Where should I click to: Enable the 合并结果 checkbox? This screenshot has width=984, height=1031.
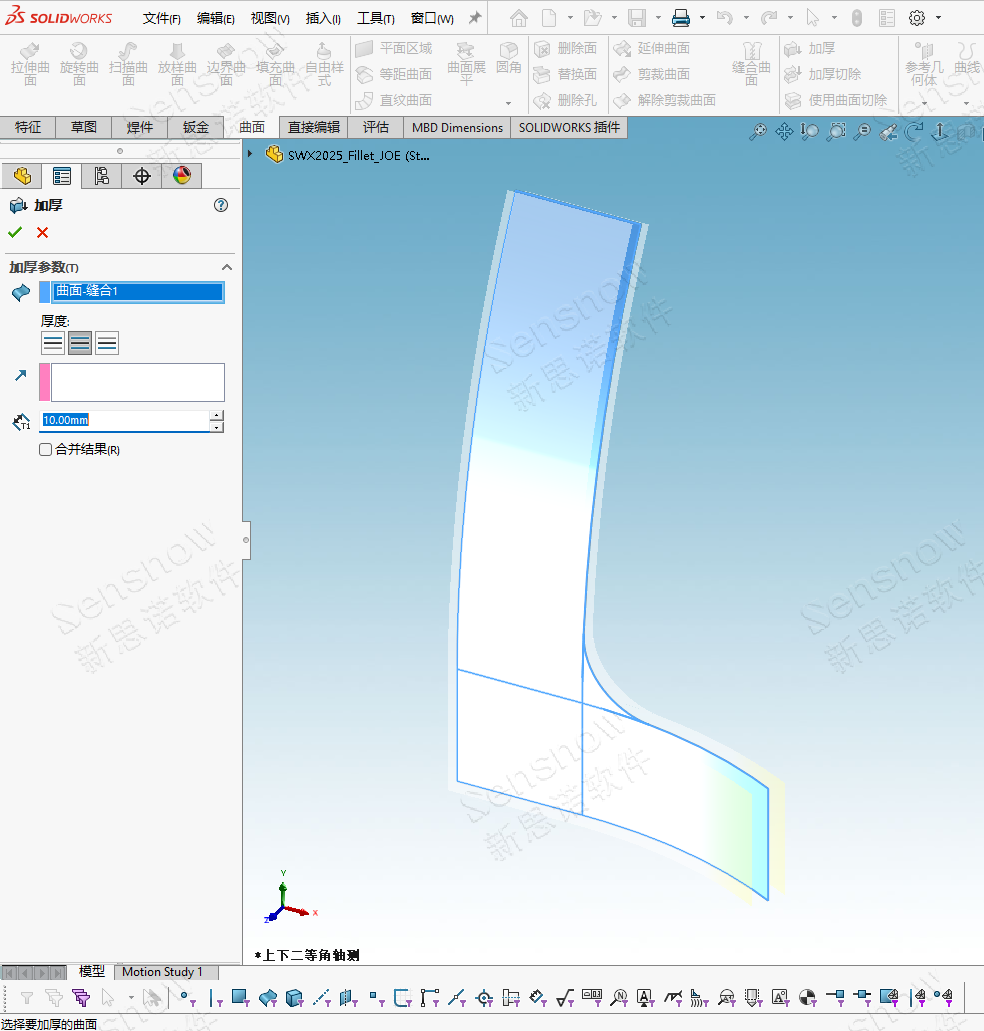coord(45,450)
